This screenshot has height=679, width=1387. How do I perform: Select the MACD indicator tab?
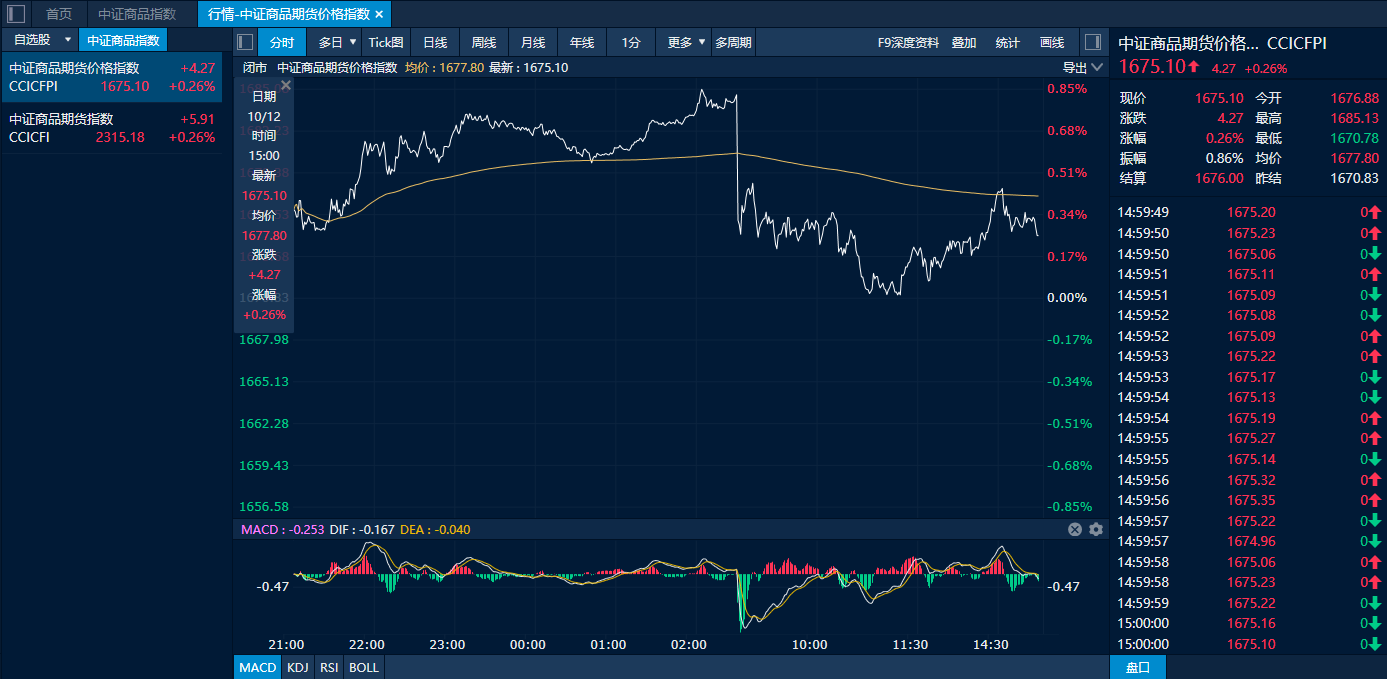tap(258, 667)
